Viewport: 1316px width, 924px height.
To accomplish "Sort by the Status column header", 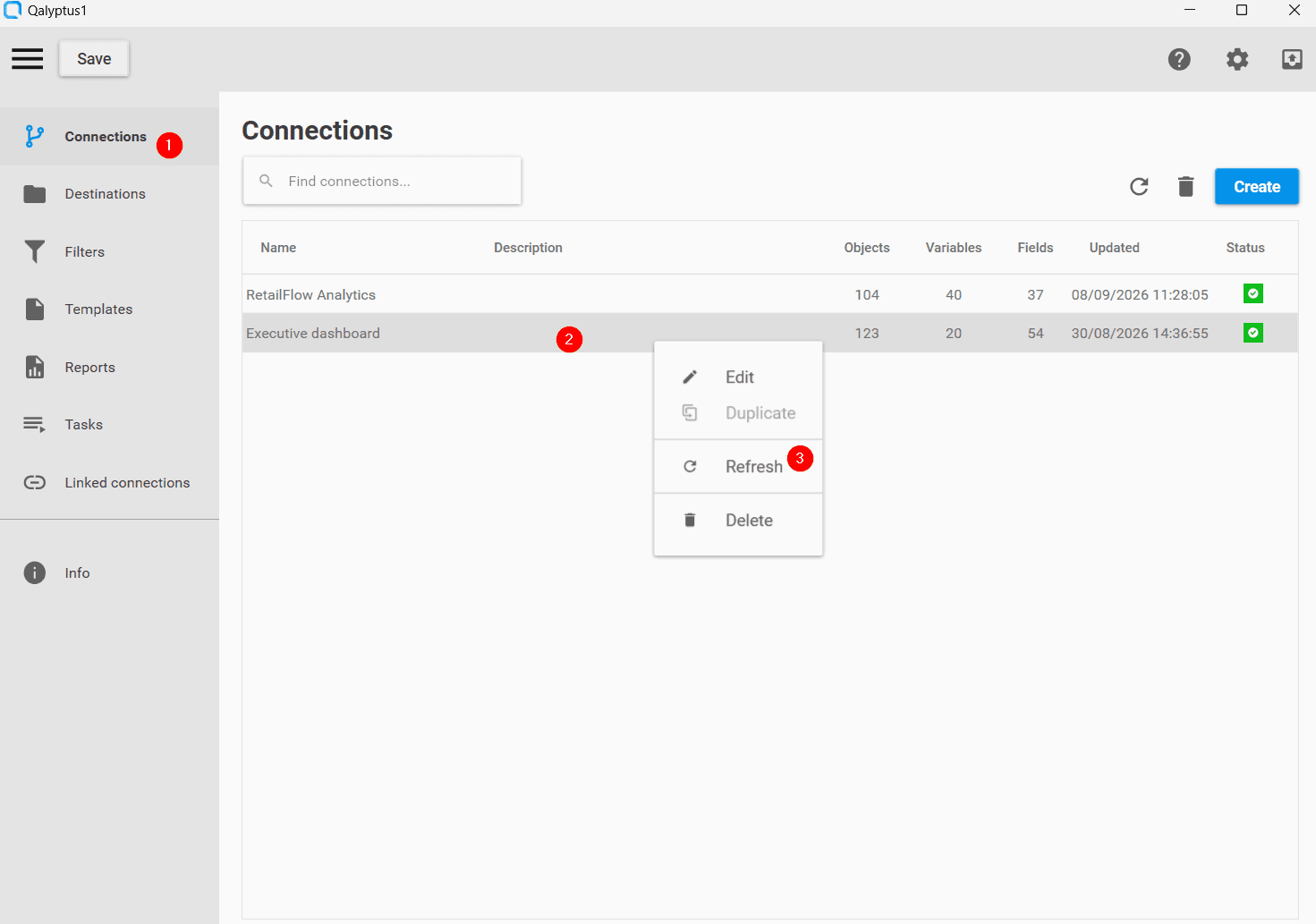I will 1245,248.
